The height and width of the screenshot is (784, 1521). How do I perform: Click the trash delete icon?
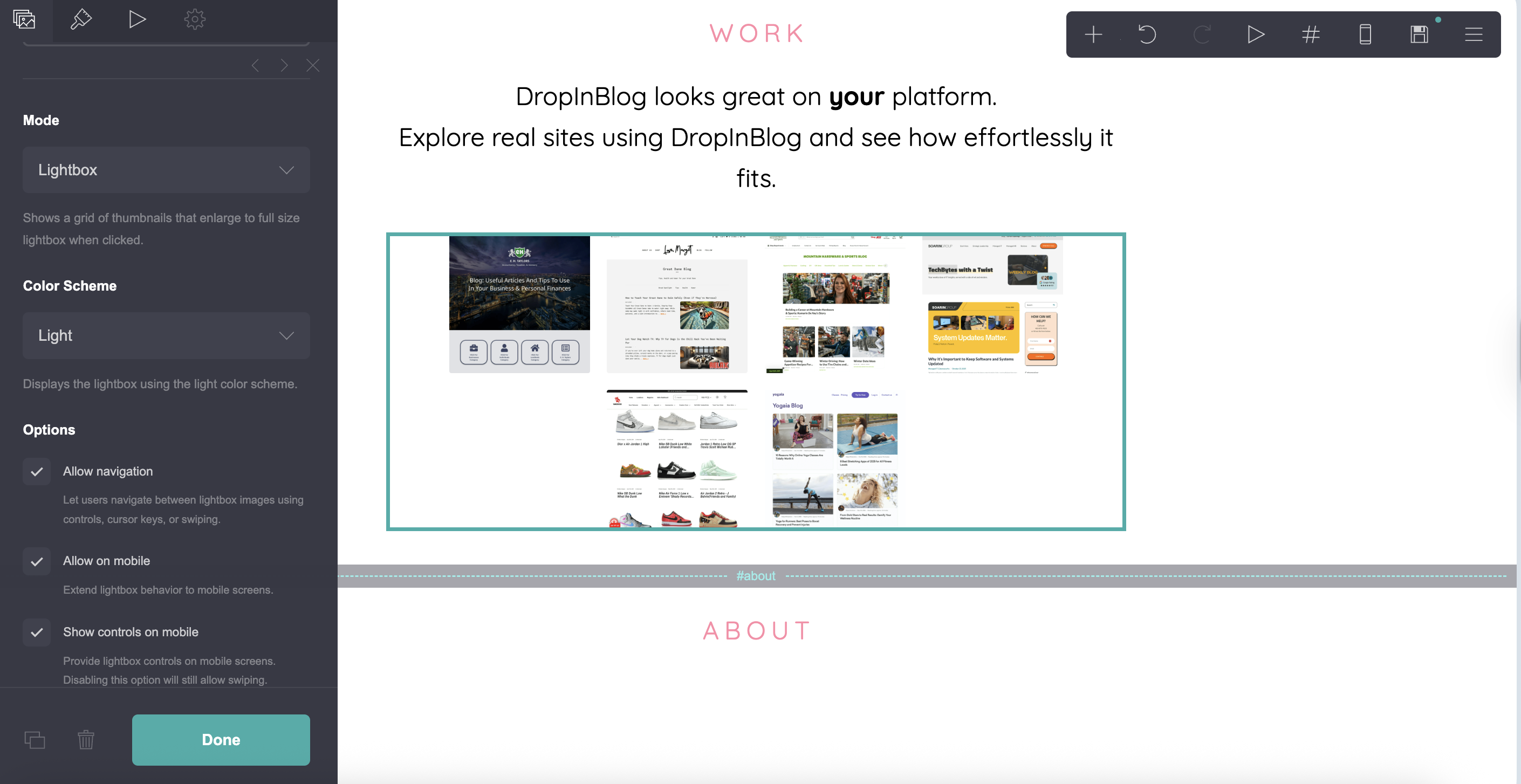coord(86,740)
